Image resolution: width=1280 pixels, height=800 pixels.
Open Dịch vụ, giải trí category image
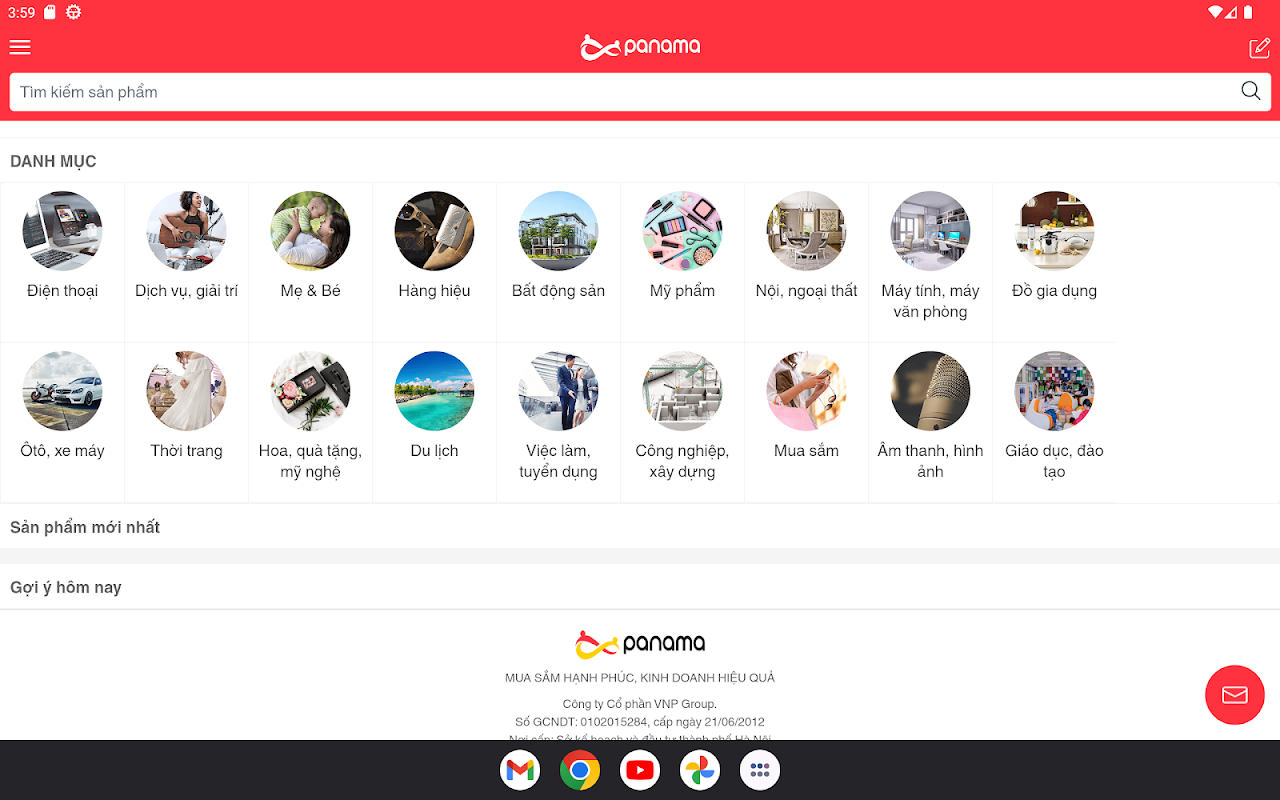pyautogui.click(x=186, y=231)
